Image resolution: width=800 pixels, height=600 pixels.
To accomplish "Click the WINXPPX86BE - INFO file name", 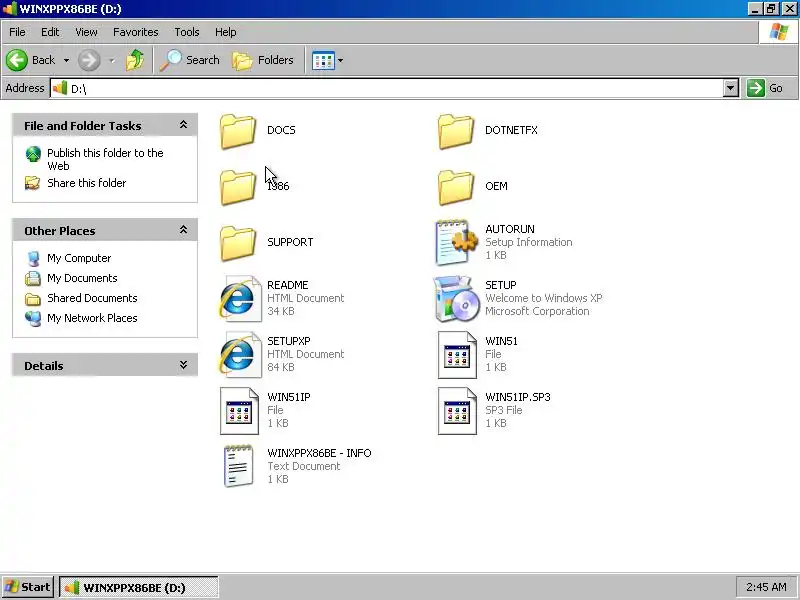I will point(319,453).
